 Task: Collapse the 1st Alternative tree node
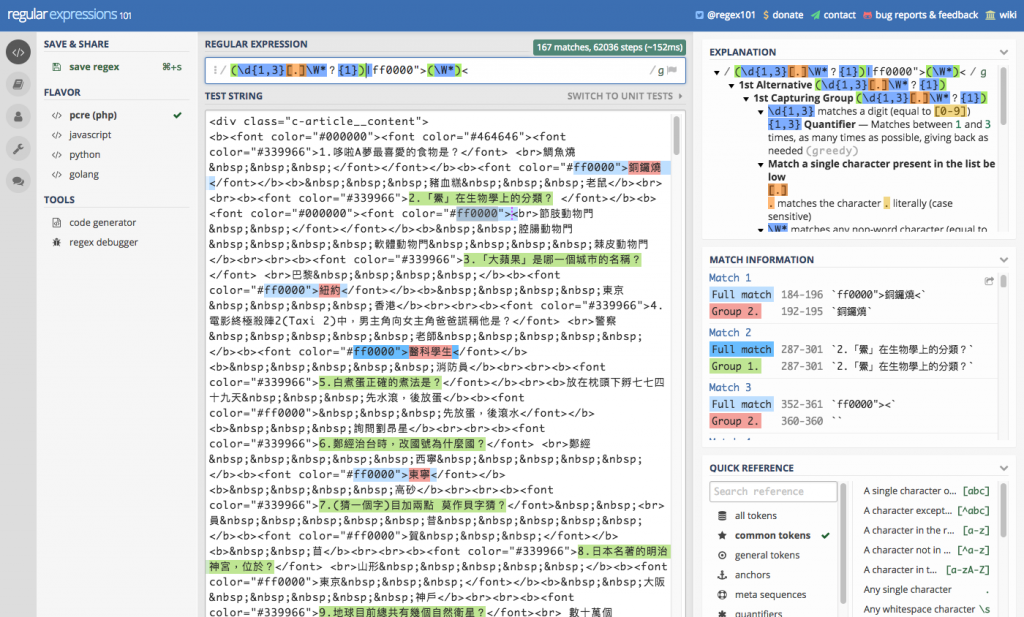(x=731, y=86)
